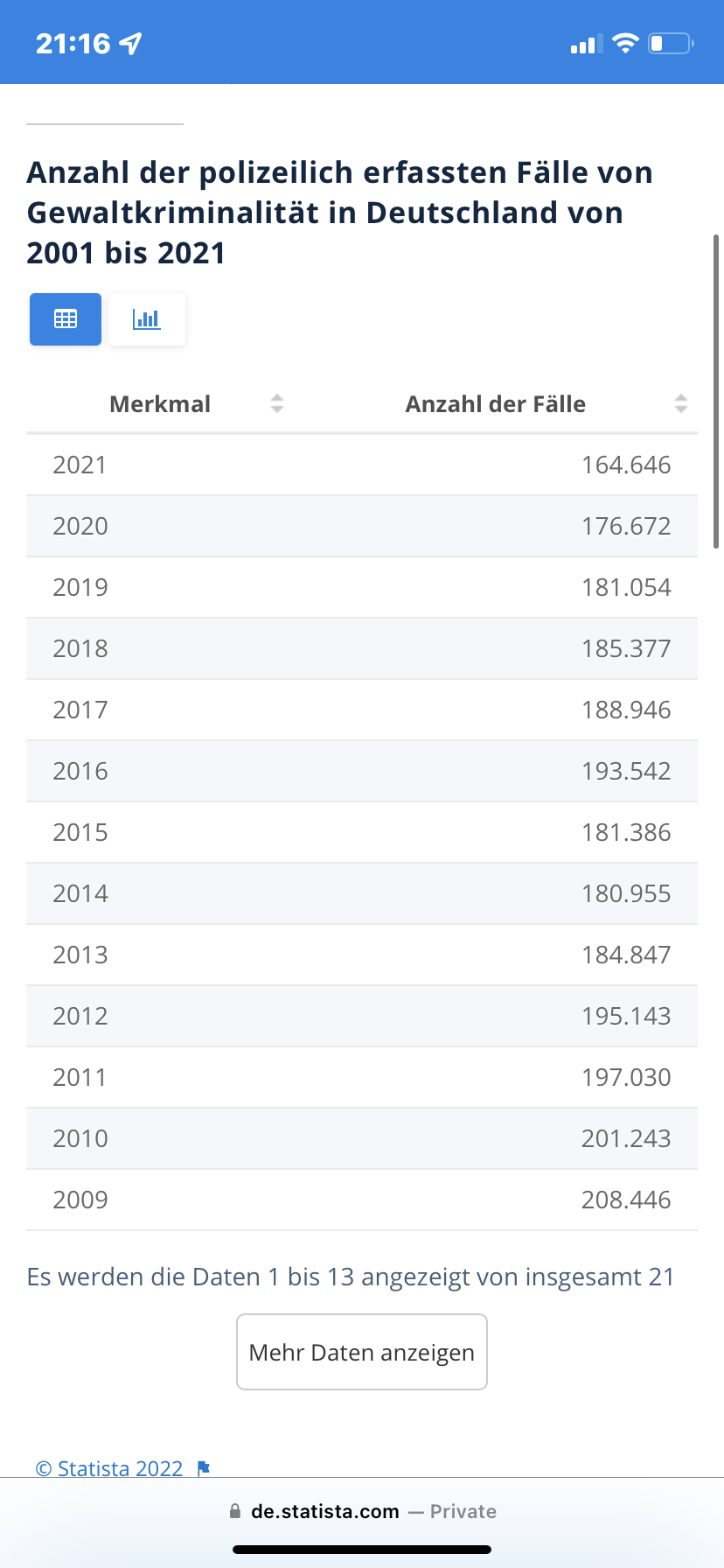
Task: Tap the 21:16 clock in status bar
Action: pos(73,43)
